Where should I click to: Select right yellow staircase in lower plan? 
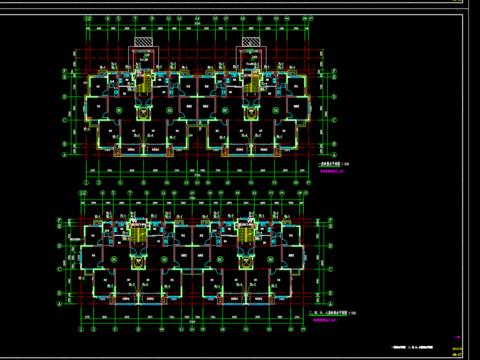click(x=245, y=234)
